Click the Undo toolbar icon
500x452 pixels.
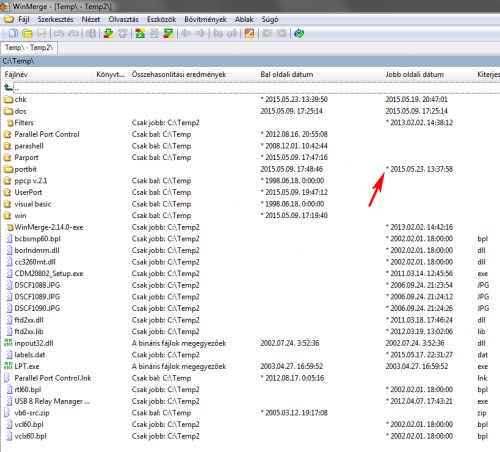click(59, 33)
